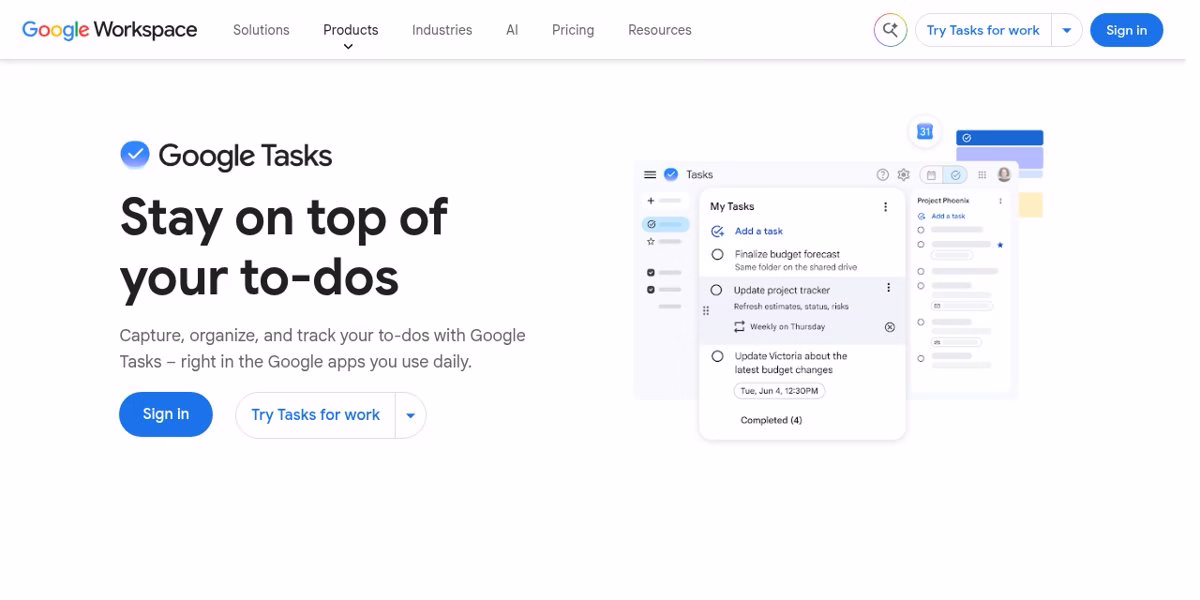Open the Google apps grid icon

(982, 175)
